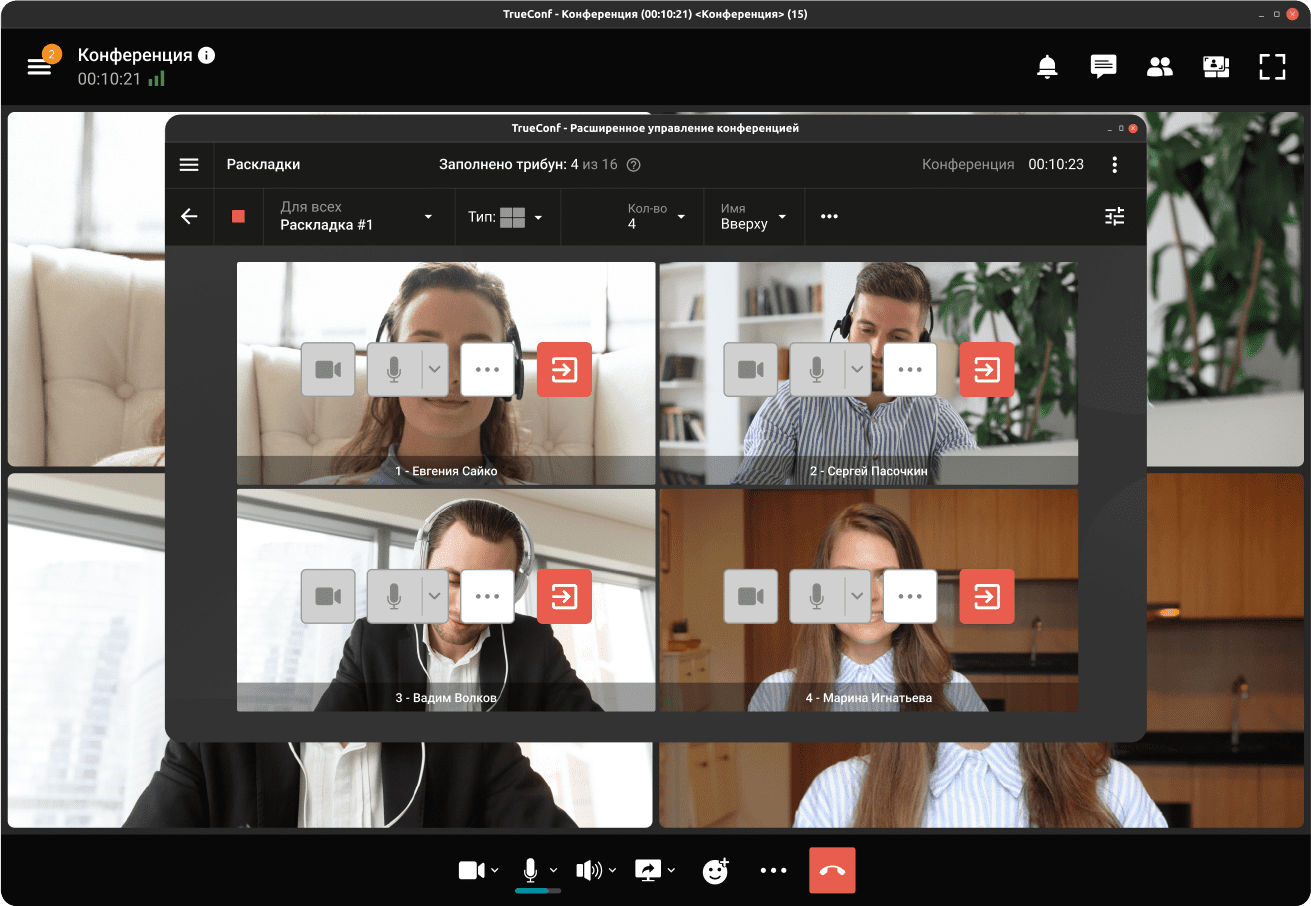Image resolution: width=1311 pixels, height=906 pixels.
Task: Mute Вадим Волков's microphone
Action: (394, 597)
